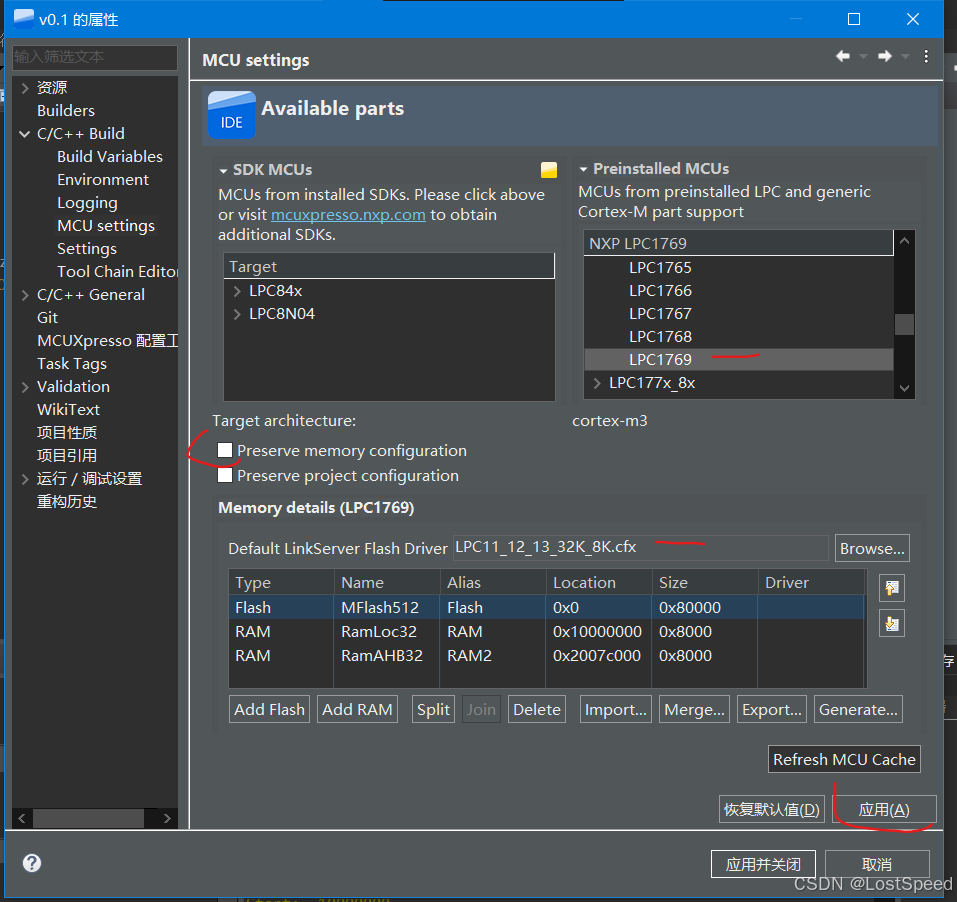Click the Browse... button
The width and height of the screenshot is (957, 902).
[872, 548]
